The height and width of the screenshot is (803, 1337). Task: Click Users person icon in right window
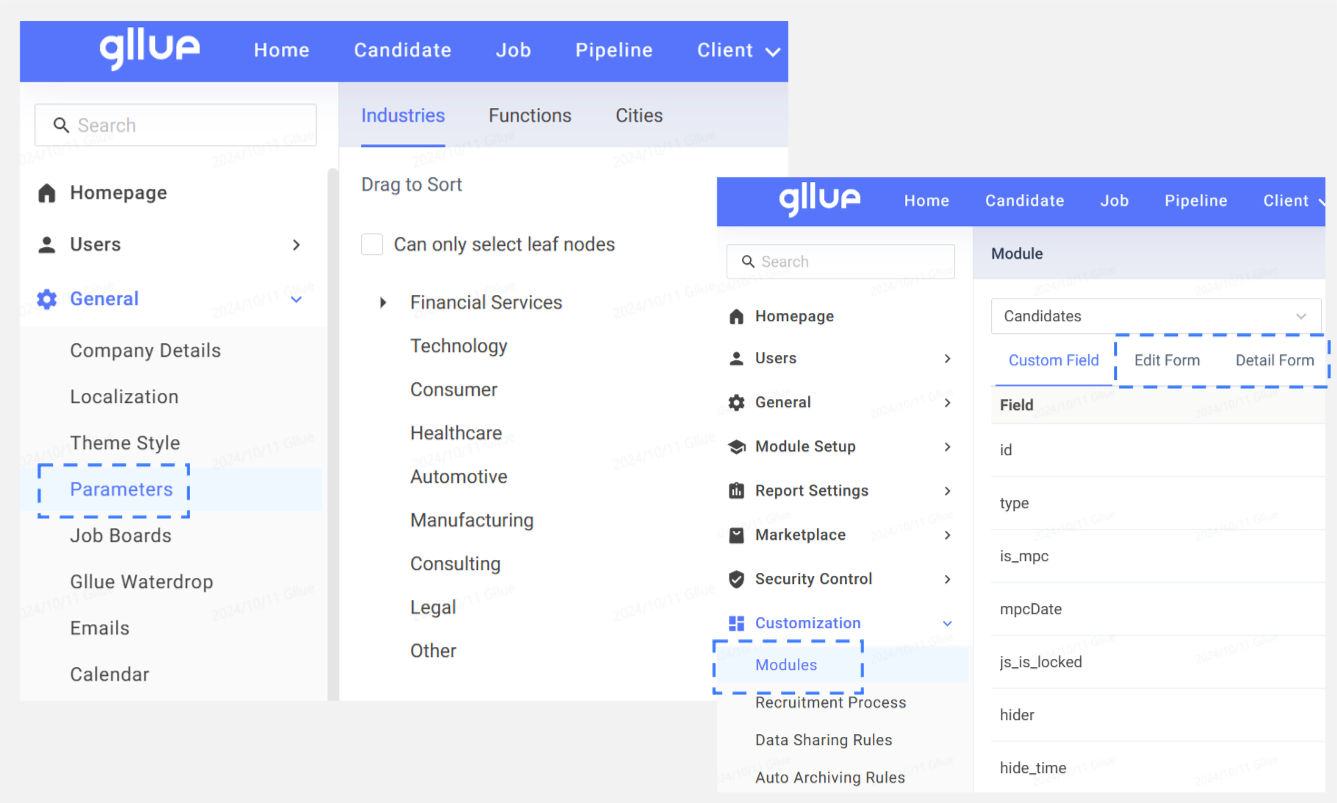pyautogui.click(x=737, y=358)
